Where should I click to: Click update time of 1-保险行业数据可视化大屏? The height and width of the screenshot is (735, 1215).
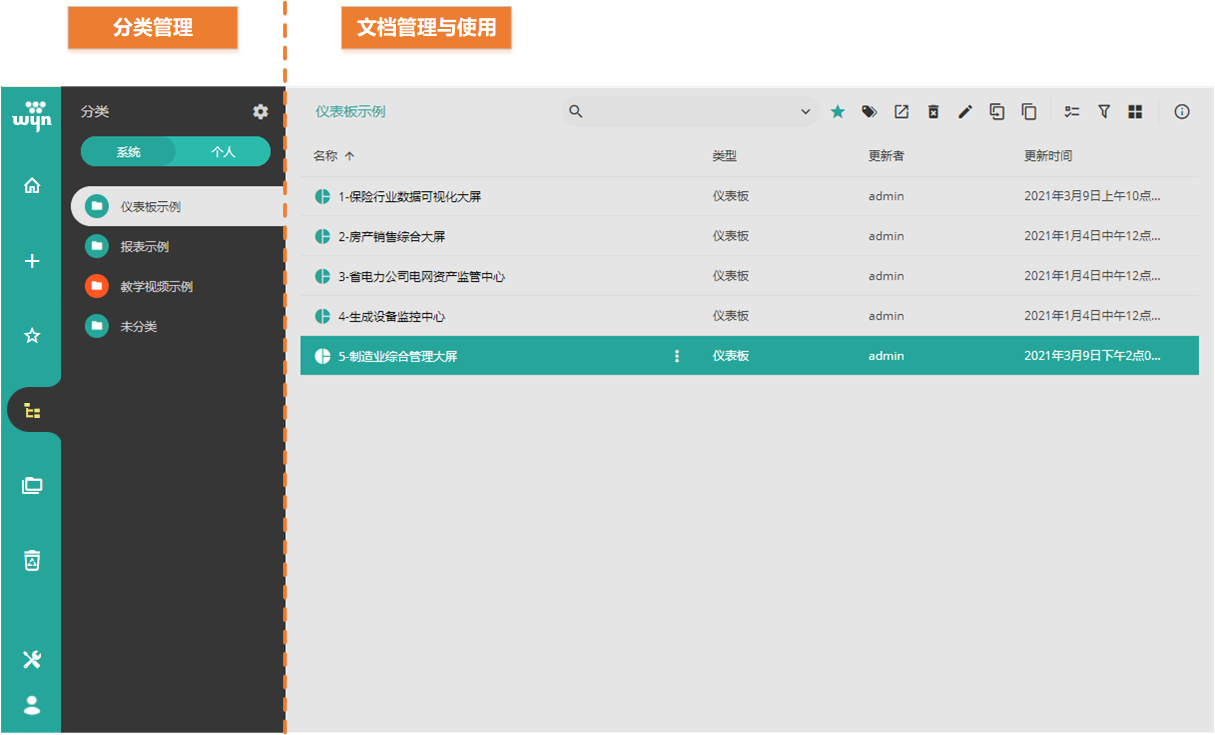pyautogui.click(x=1092, y=197)
